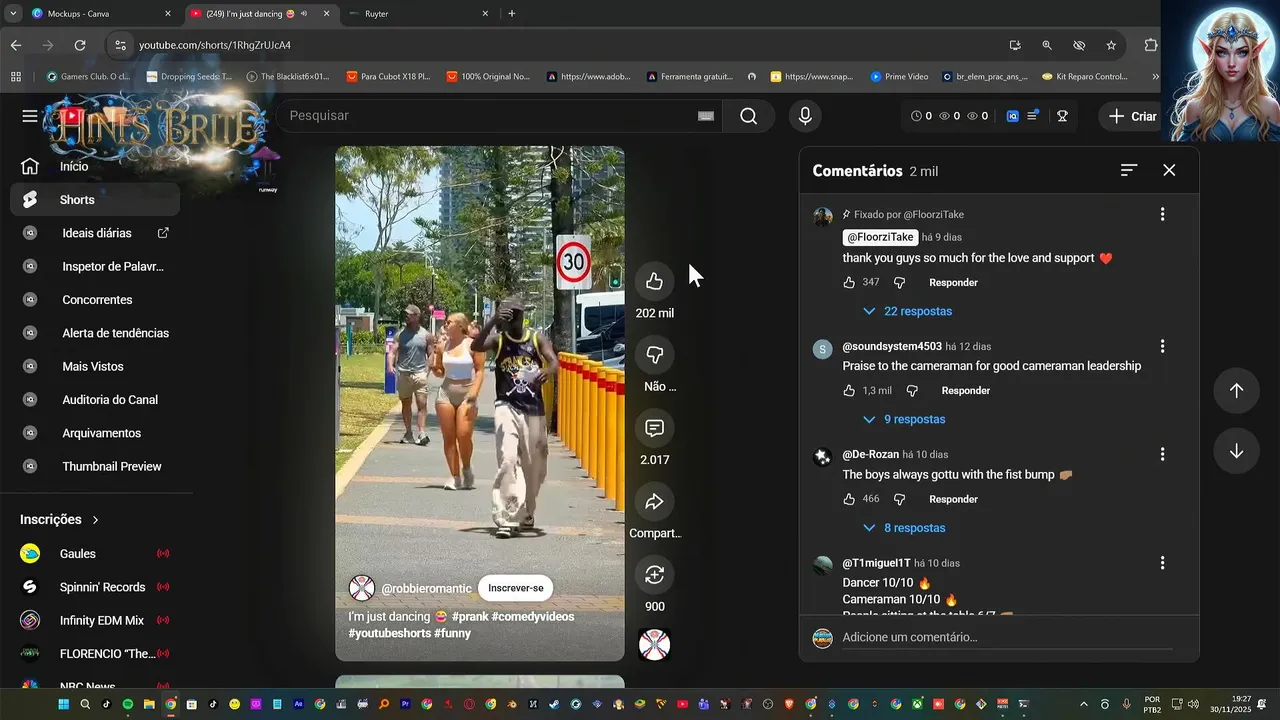
Task: Subscribe with Inscrever-se button
Action: [x=515, y=588]
